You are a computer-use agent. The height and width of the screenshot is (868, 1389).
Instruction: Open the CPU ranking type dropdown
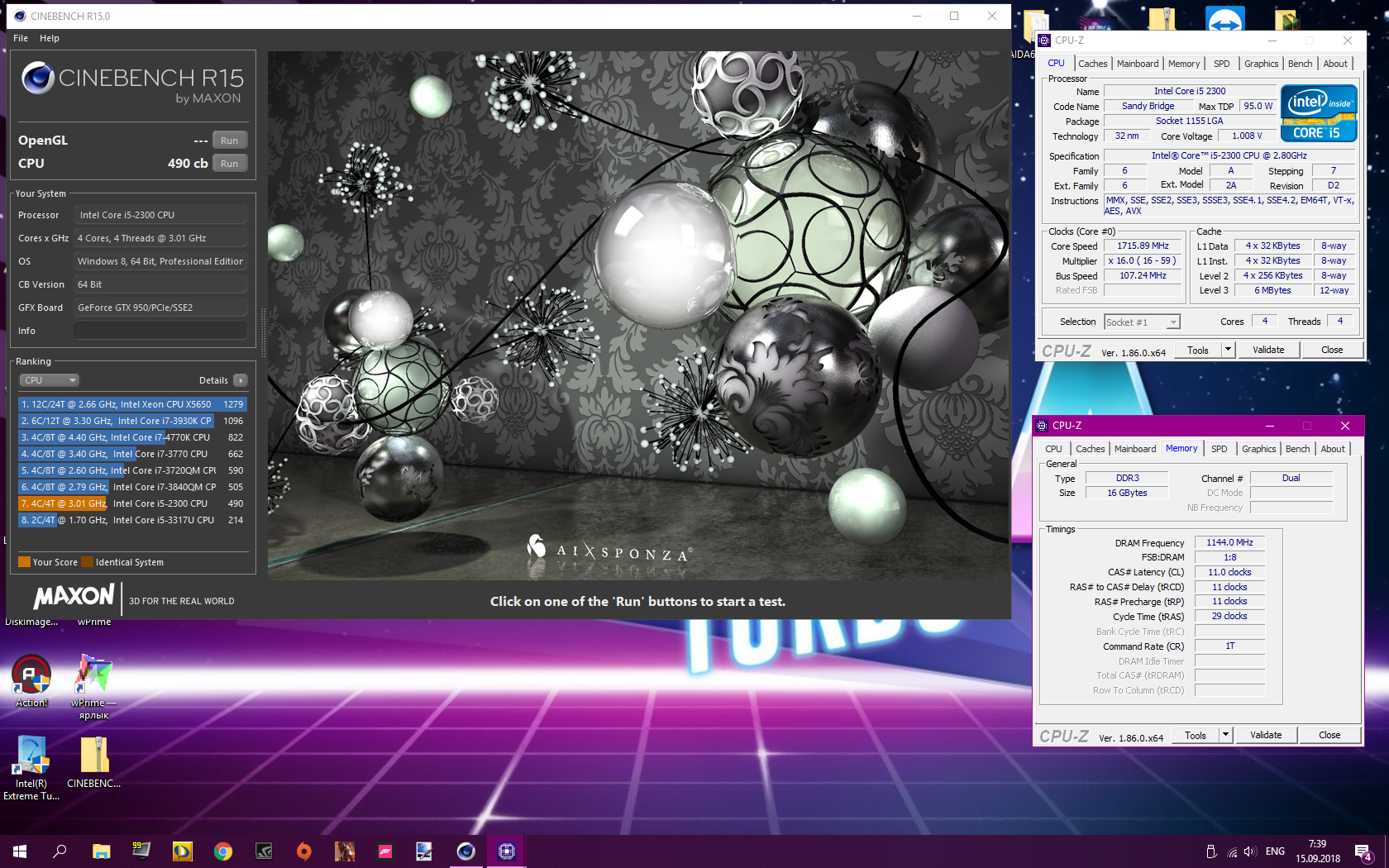(49, 380)
